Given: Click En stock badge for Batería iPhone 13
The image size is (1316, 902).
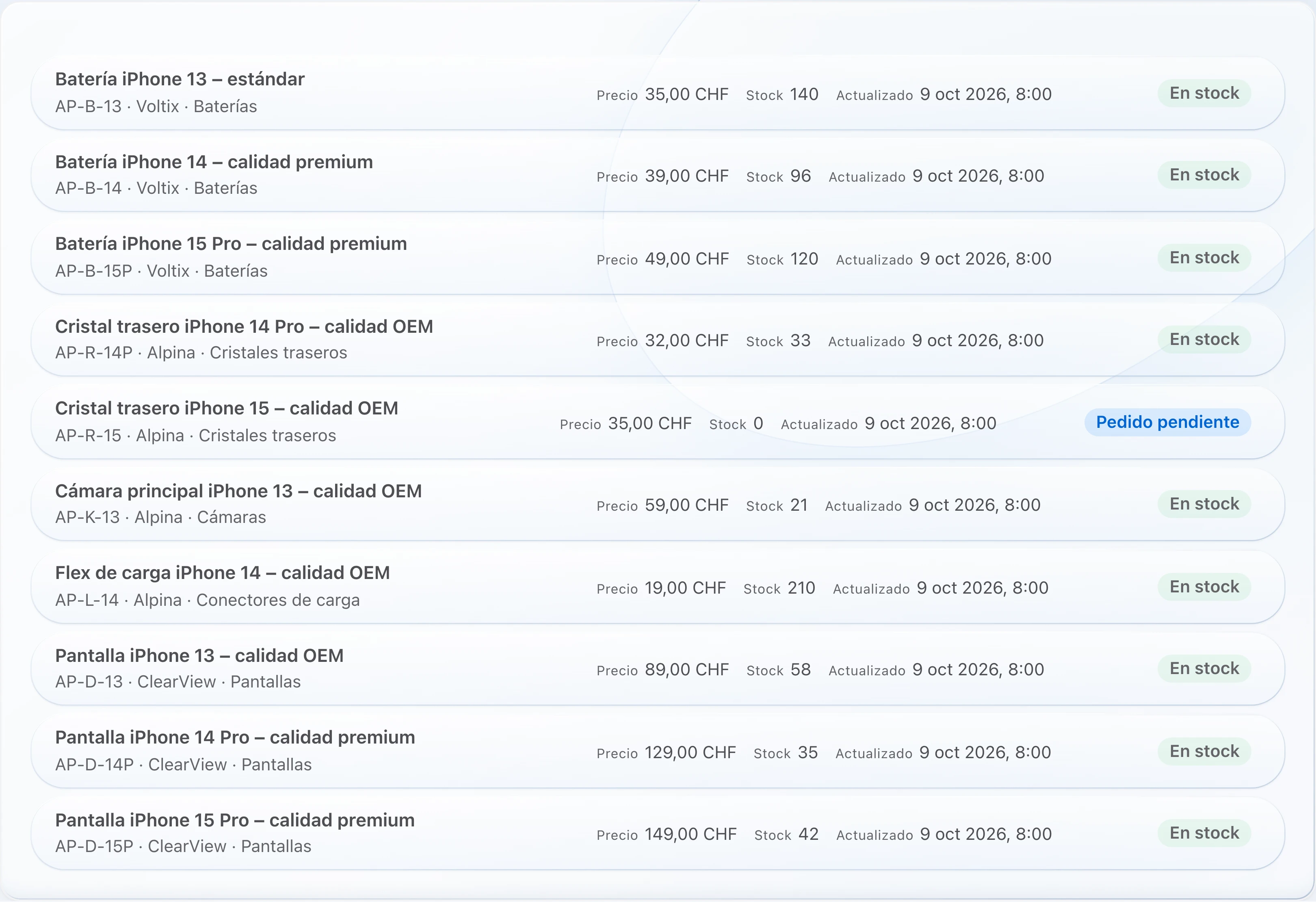Looking at the screenshot, I should pos(1204,93).
